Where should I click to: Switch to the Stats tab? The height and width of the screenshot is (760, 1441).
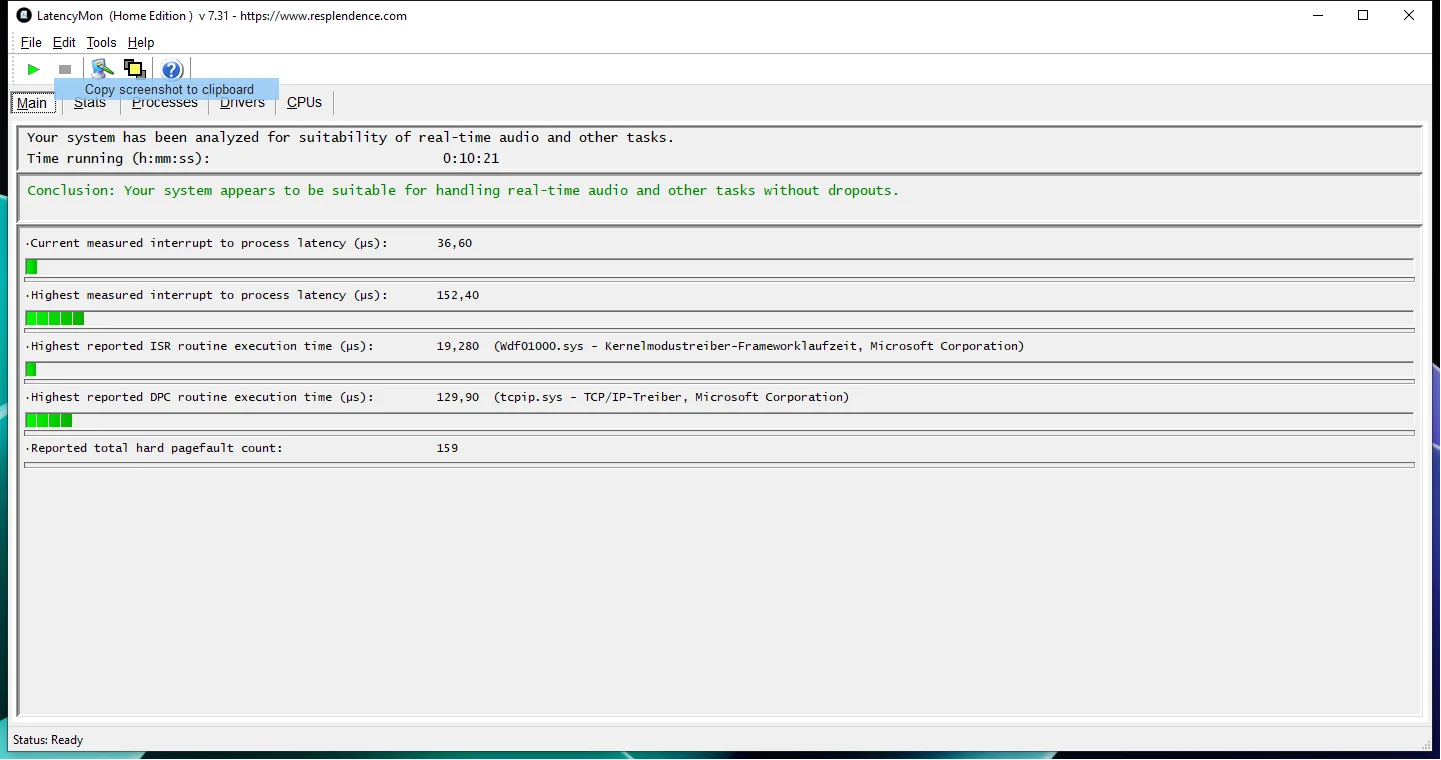90,103
